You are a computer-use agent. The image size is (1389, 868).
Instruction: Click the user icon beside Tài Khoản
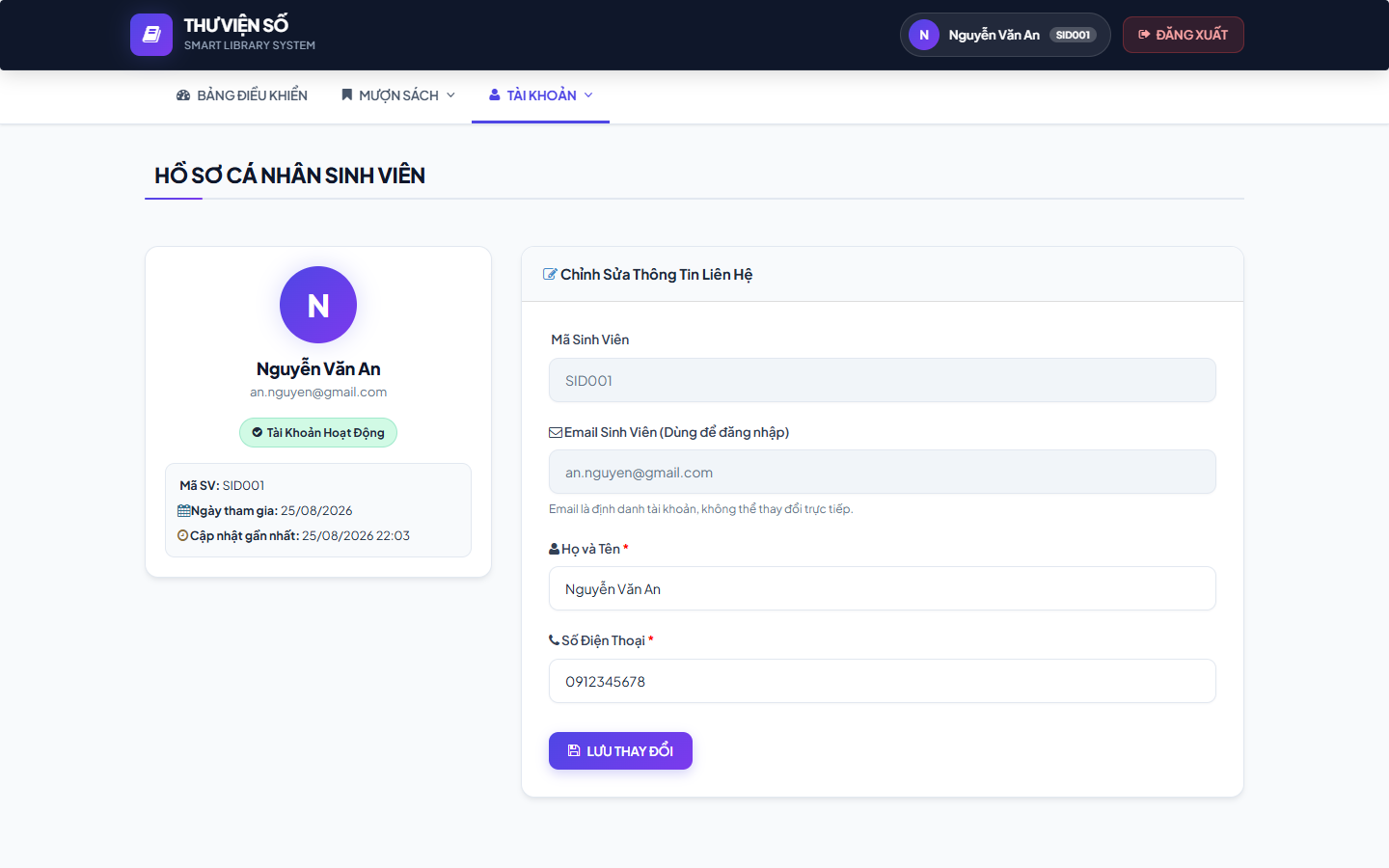pos(495,95)
